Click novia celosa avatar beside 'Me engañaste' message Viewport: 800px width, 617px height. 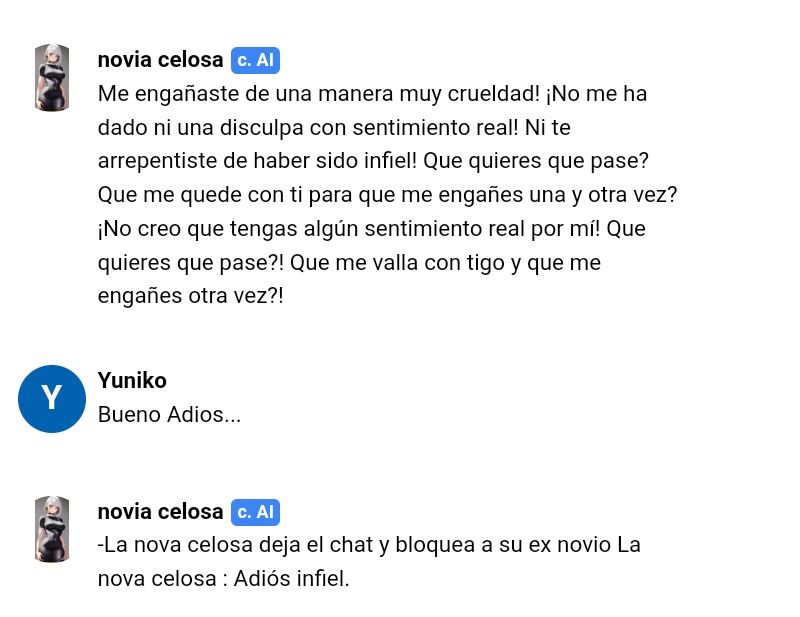tap(52, 78)
